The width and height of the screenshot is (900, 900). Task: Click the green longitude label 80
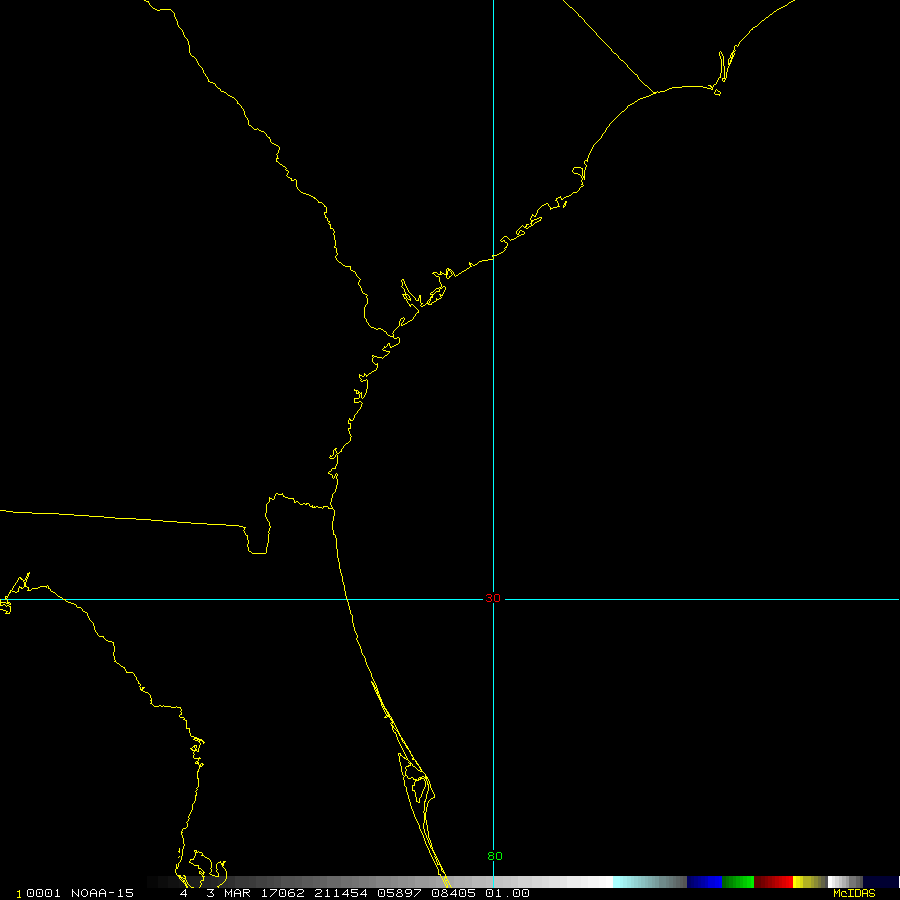tap(495, 856)
